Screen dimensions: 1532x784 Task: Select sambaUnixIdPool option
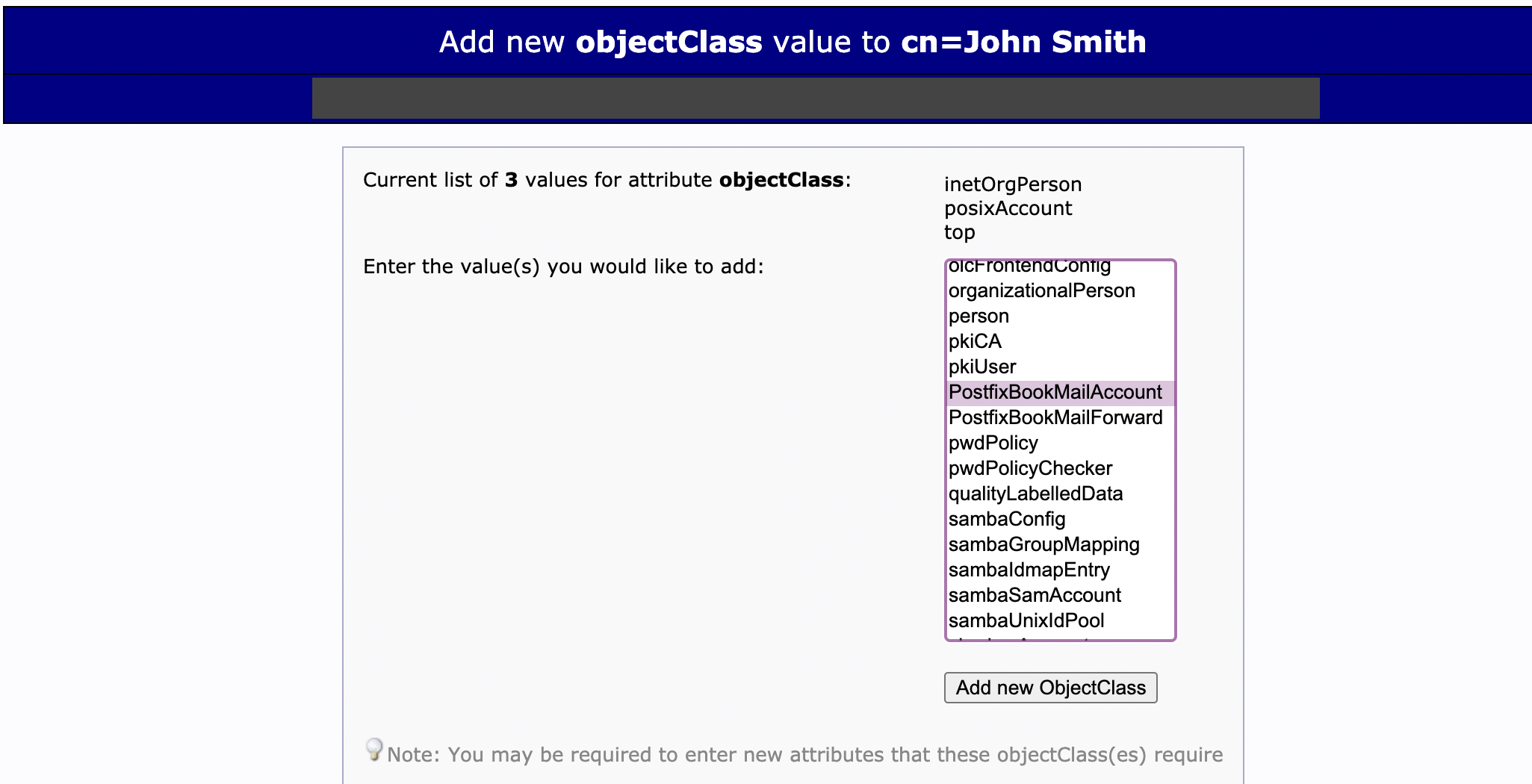click(x=1060, y=620)
